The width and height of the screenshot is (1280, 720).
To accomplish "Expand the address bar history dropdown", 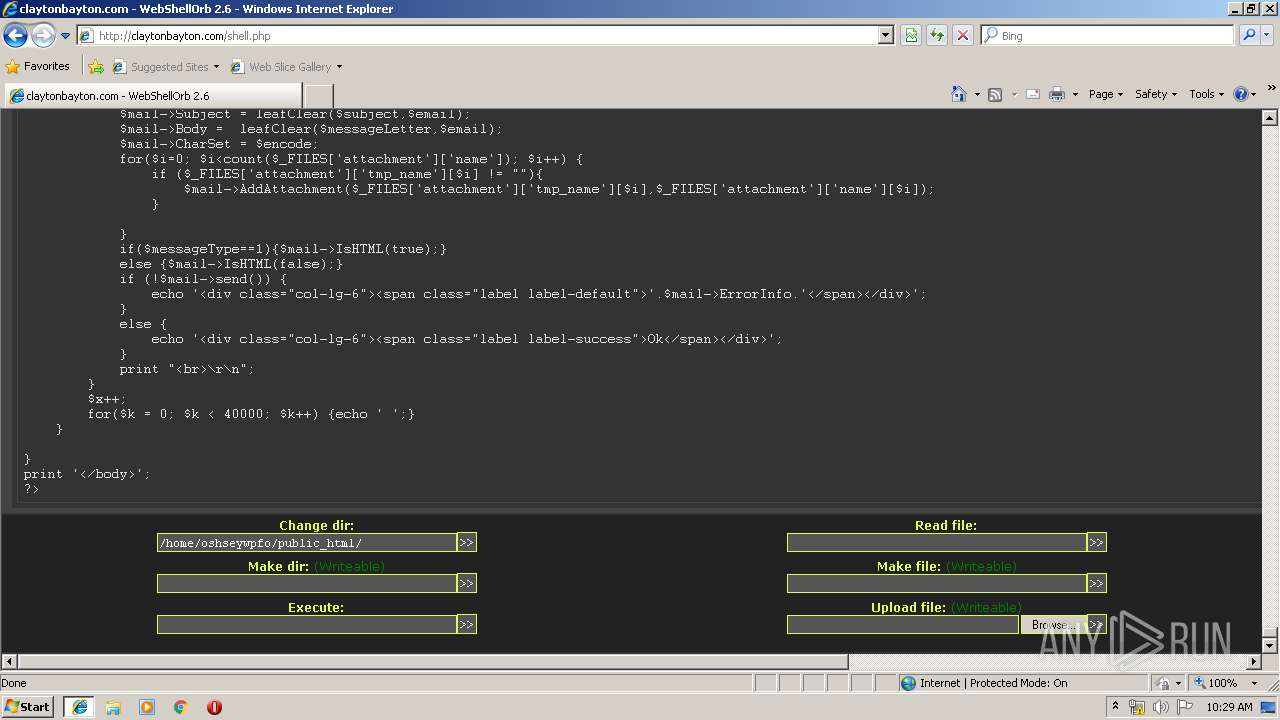I will pos(886,35).
